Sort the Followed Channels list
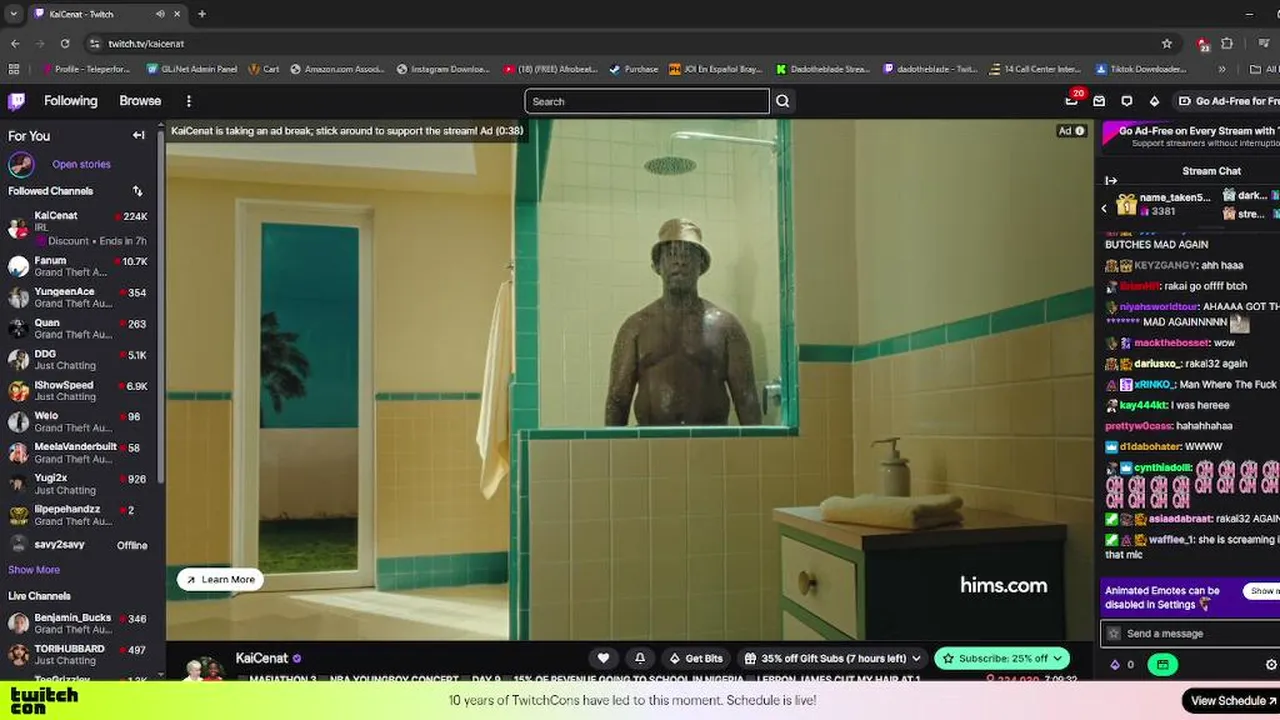 tap(137, 191)
